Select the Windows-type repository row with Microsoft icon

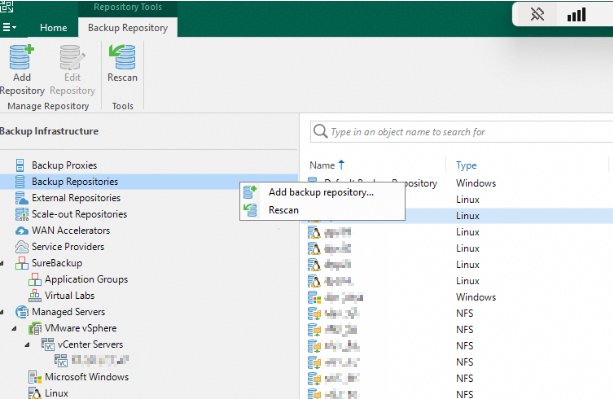(x=456, y=297)
